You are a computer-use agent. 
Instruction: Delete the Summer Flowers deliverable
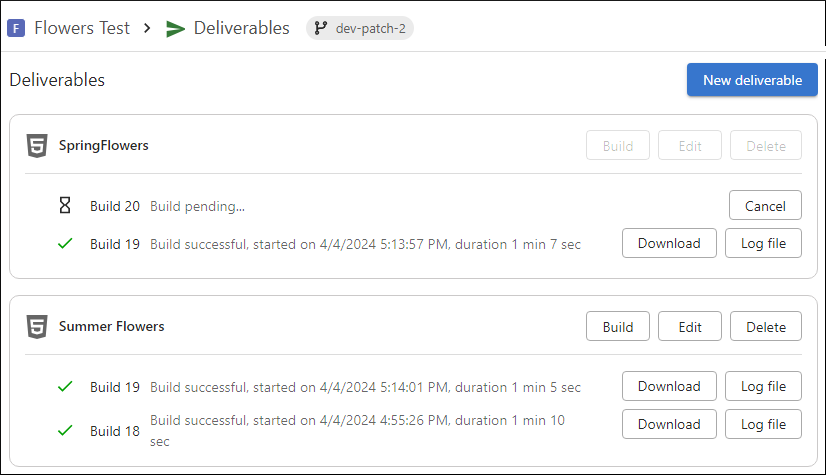click(766, 326)
